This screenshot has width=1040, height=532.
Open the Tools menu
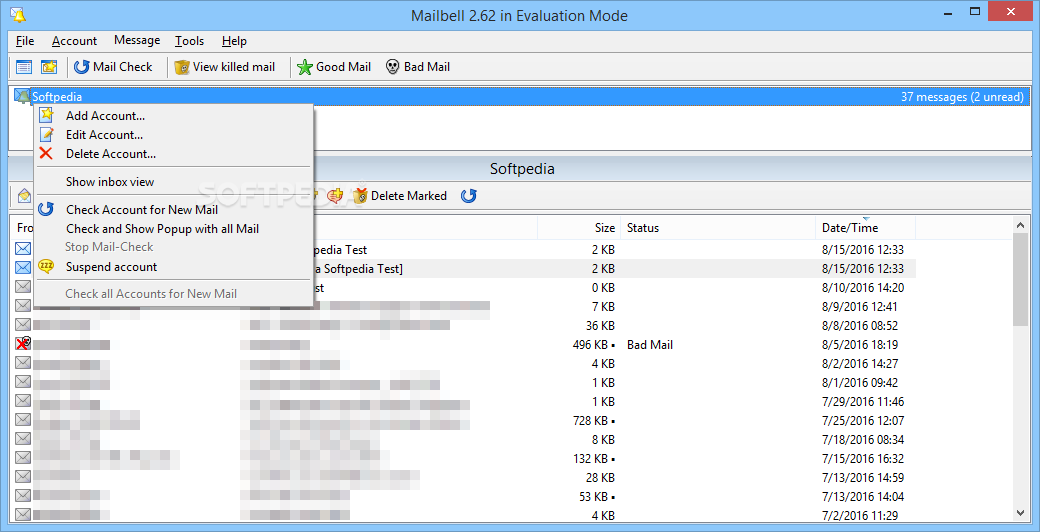click(x=190, y=41)
